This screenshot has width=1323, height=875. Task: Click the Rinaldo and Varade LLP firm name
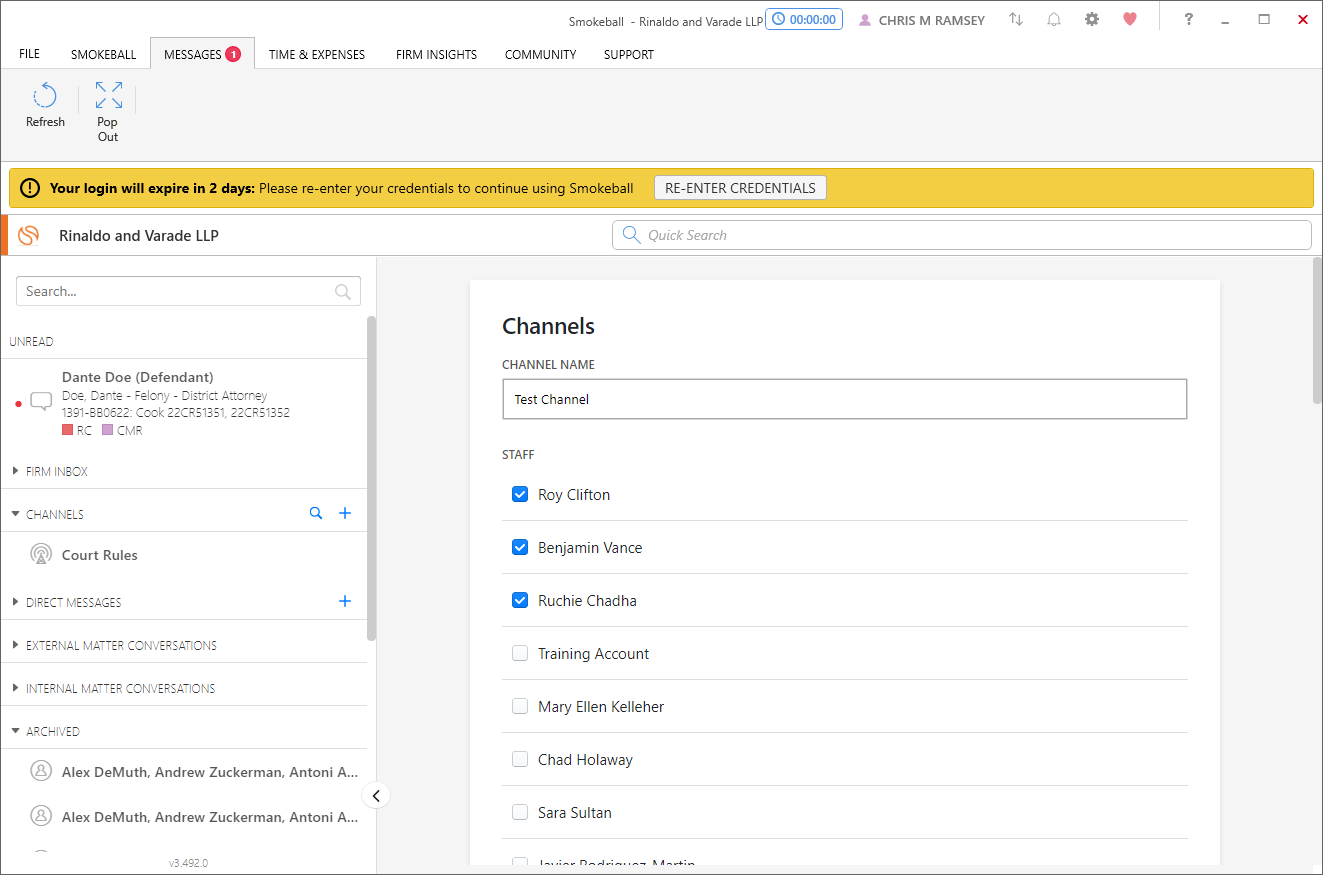tap(139, 236)
